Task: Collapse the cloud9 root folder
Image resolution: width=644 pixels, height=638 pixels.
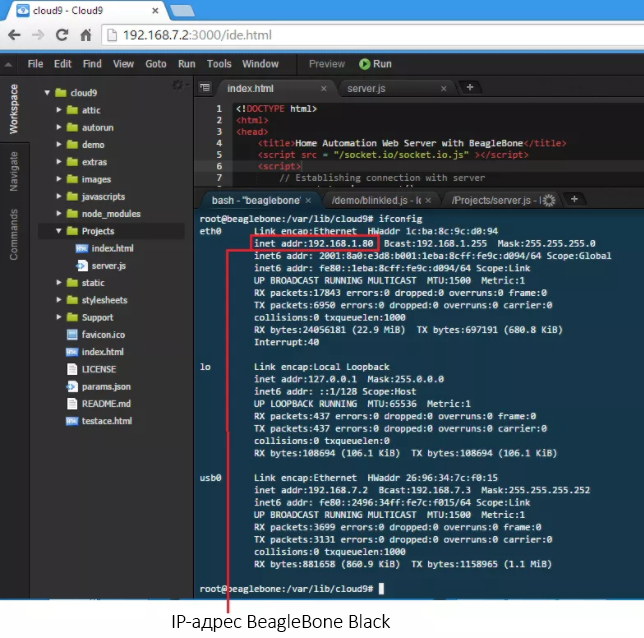Action: tap(46, 93)
